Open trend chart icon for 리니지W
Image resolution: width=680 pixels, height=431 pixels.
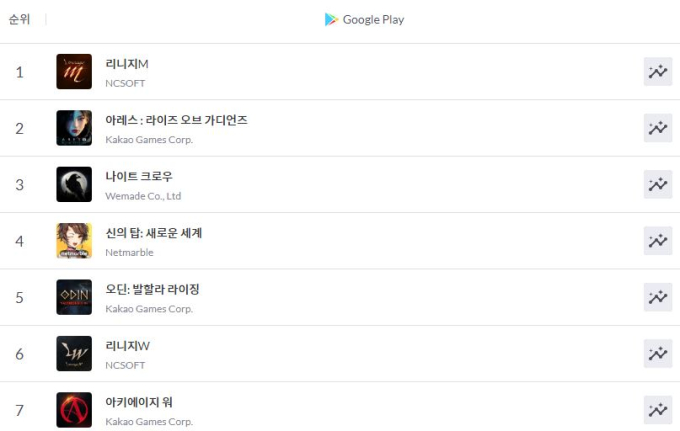(x=657, y=353)
